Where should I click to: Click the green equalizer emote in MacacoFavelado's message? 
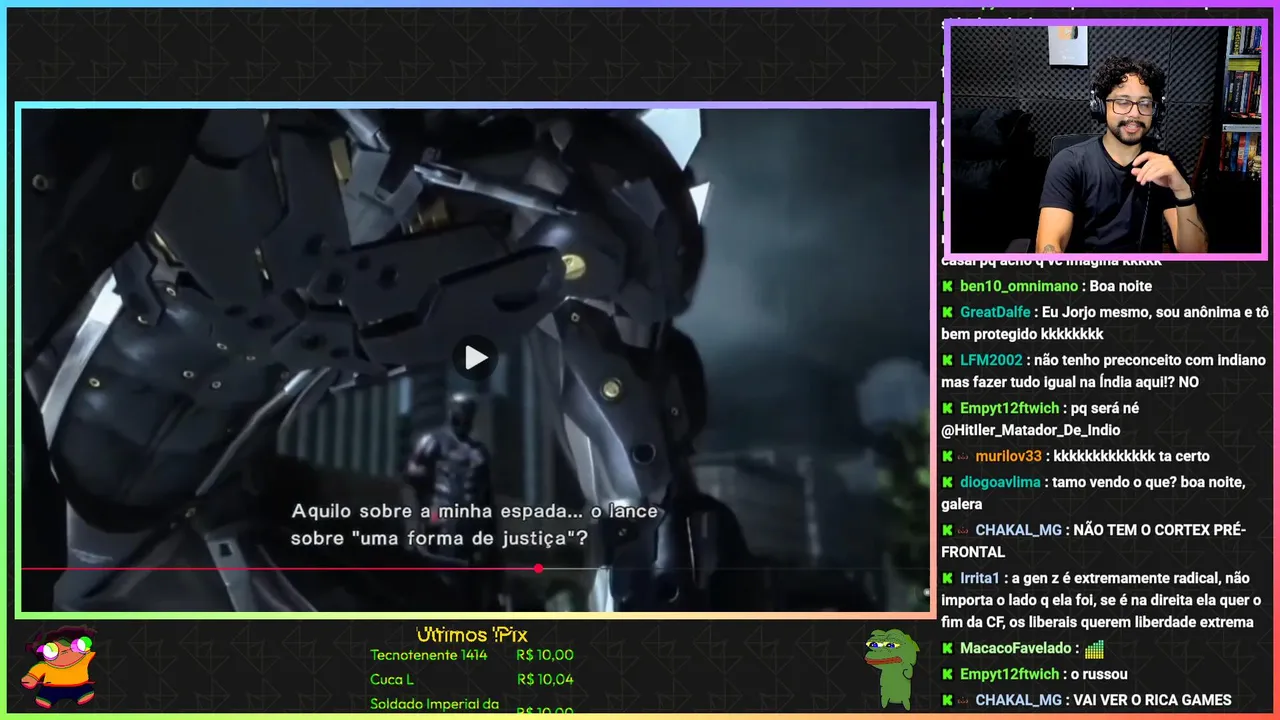1093,649
